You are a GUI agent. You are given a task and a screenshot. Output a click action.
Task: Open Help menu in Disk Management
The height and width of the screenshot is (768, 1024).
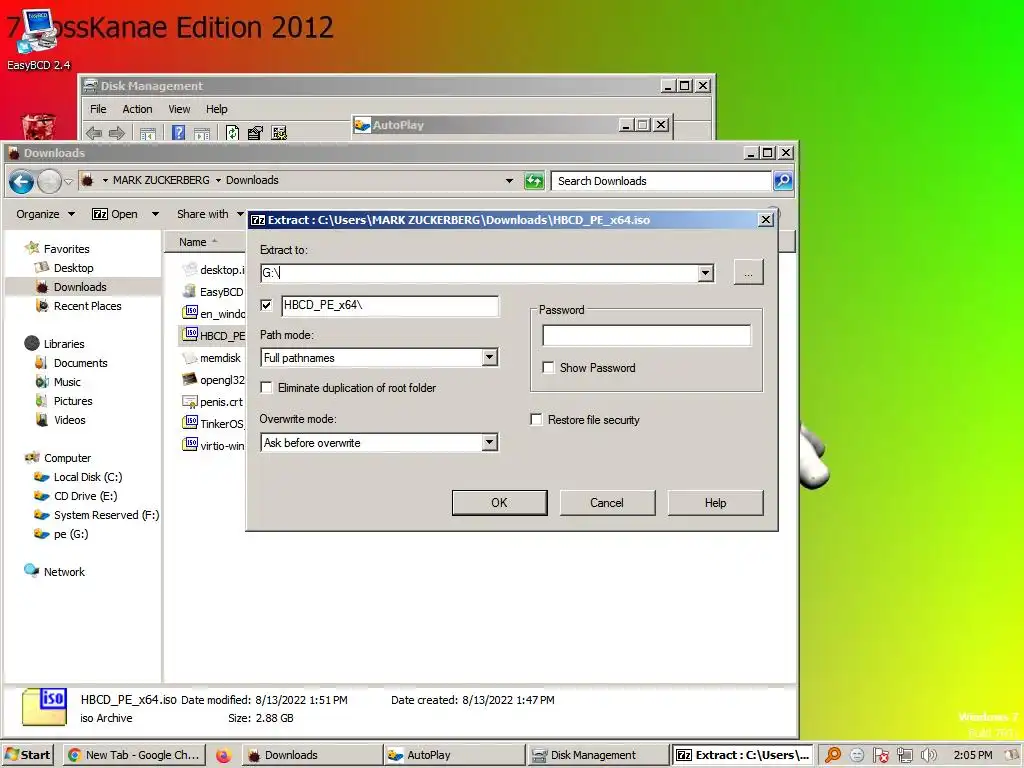[217, 109]
